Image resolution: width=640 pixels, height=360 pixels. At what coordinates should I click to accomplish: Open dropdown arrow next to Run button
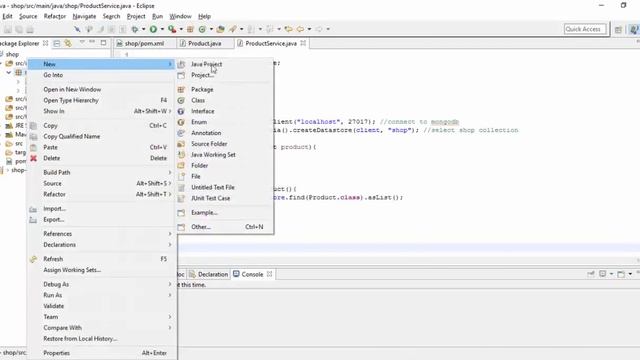(x=162, y=29)
